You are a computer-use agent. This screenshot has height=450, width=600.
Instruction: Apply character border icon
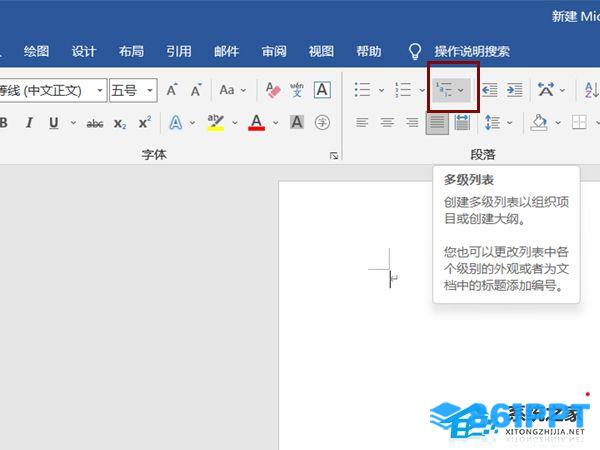click(322, 90)
